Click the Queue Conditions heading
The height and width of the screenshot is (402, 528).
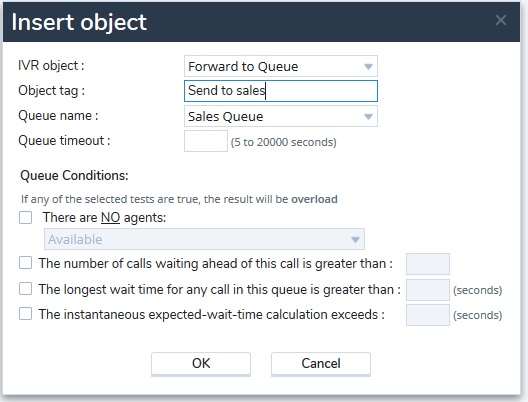pyautogui.click(x=74, y=175)
